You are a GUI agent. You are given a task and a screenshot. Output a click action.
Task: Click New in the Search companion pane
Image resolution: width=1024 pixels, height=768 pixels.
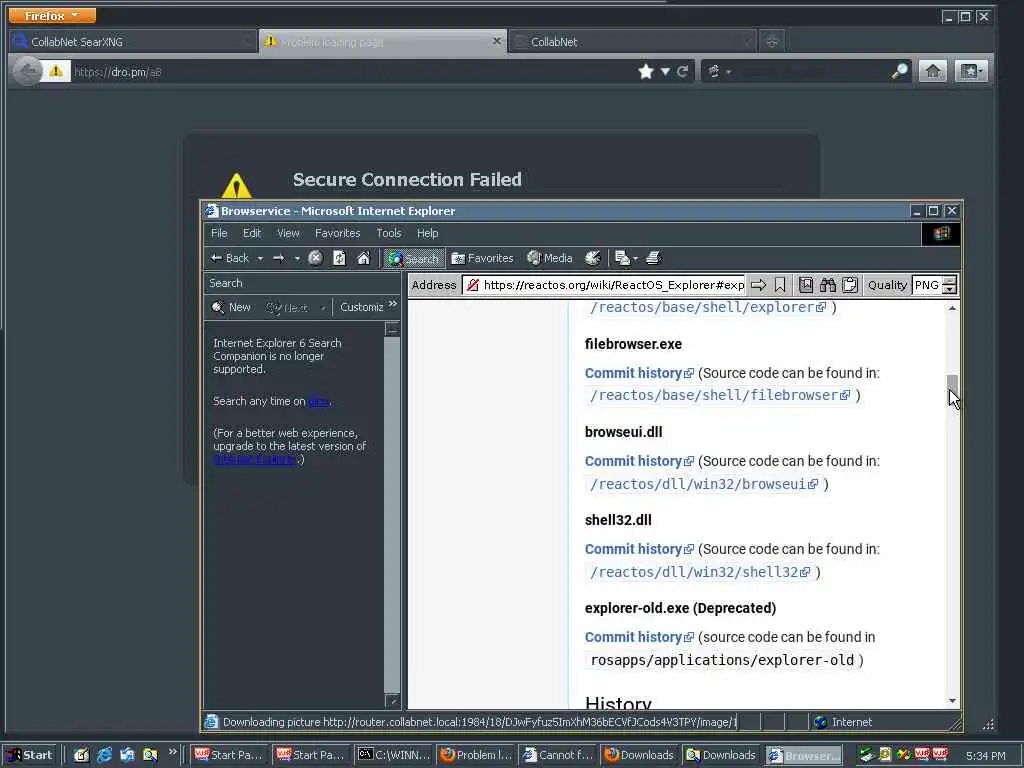[231, 307]
